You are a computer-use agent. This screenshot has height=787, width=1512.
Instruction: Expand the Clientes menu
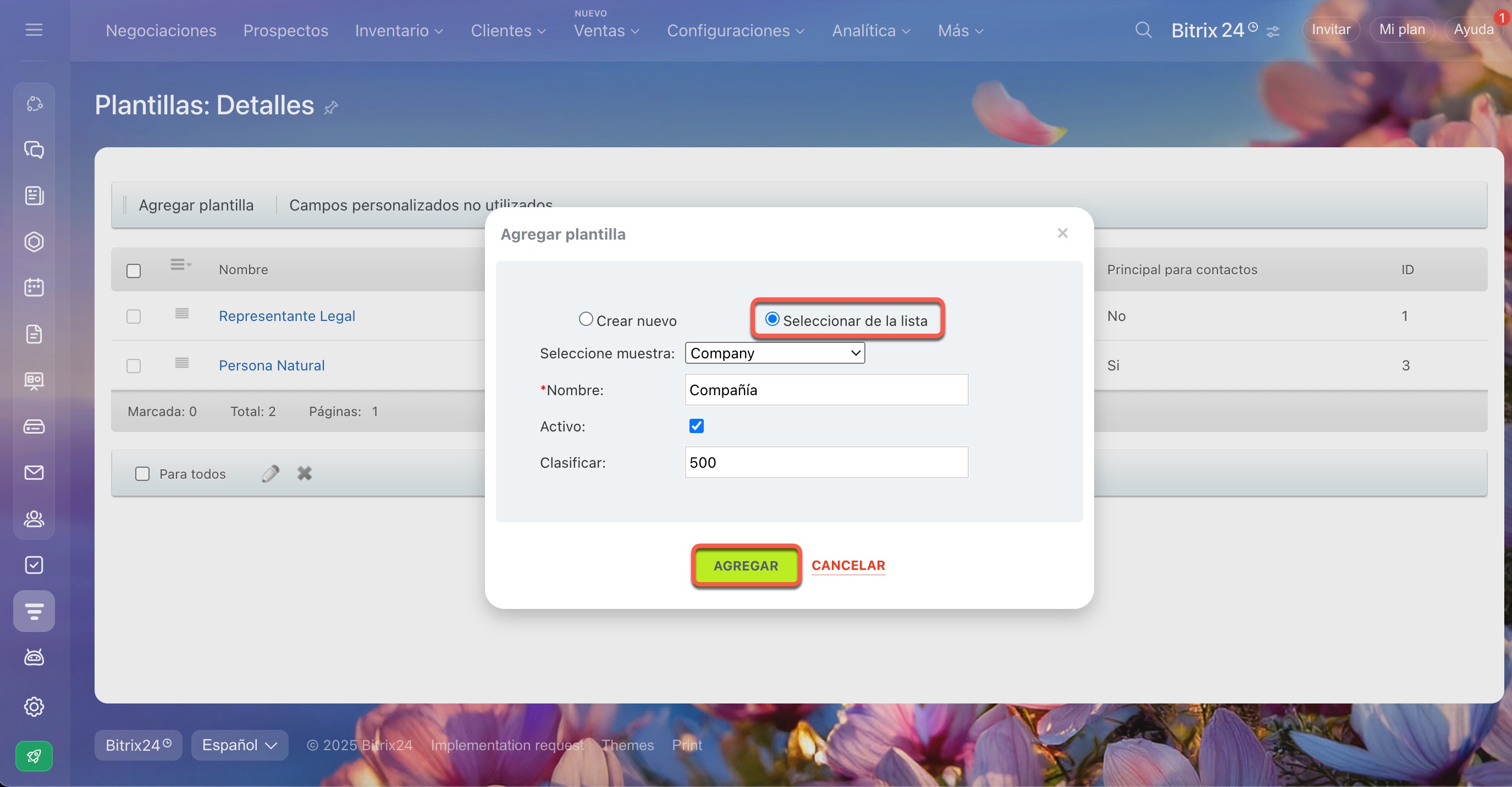(508, 31)
